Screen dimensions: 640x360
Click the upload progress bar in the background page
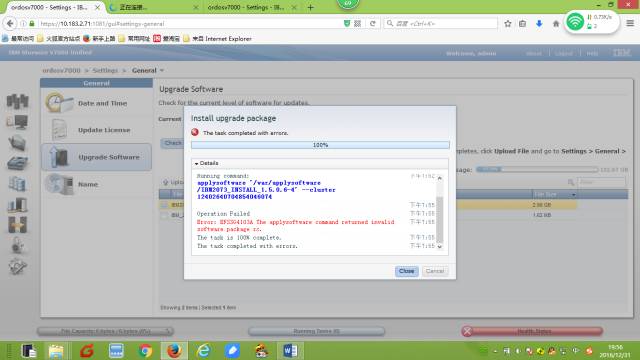[x=536, y=169]
